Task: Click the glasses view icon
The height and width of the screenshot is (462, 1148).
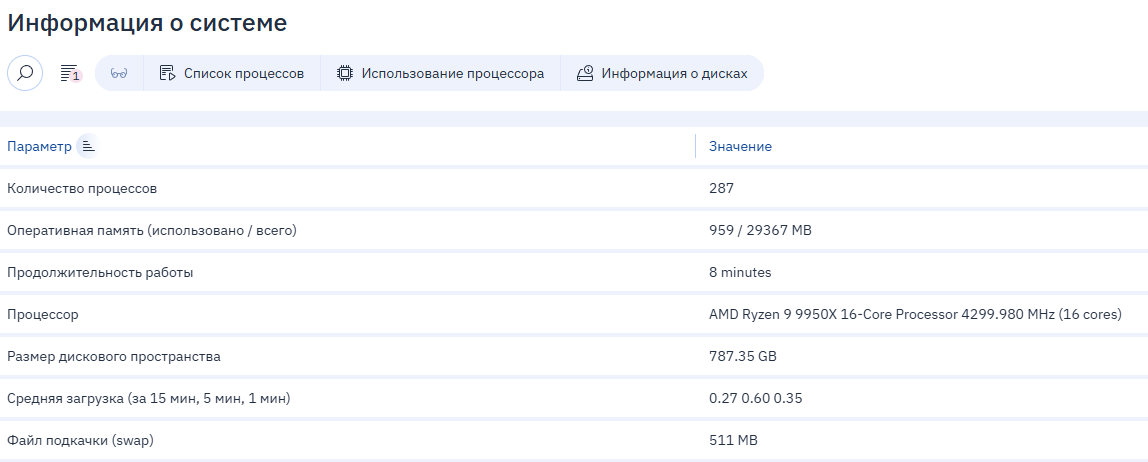Action: tap(119, 73)
